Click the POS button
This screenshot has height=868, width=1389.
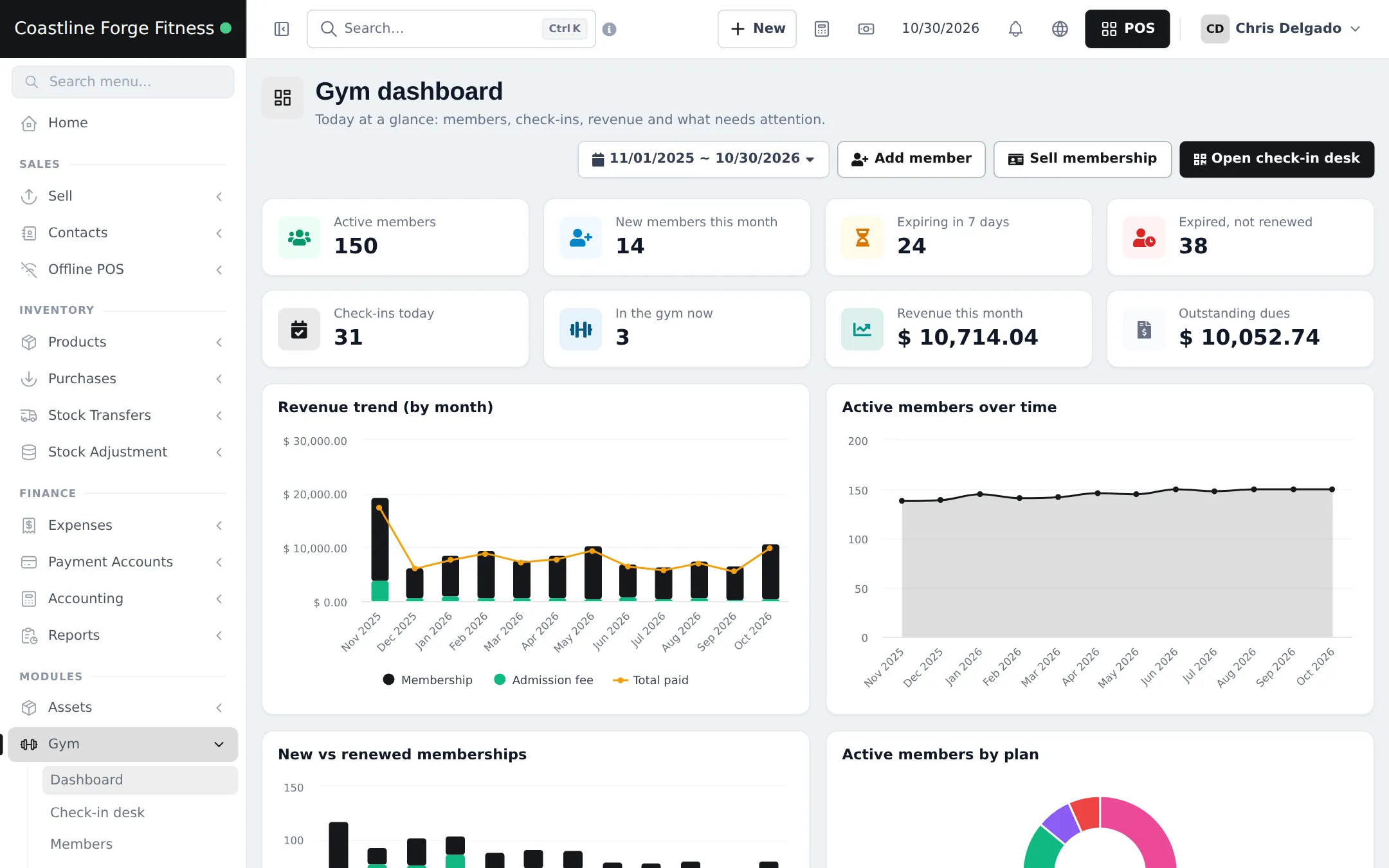coord(1127,29)
